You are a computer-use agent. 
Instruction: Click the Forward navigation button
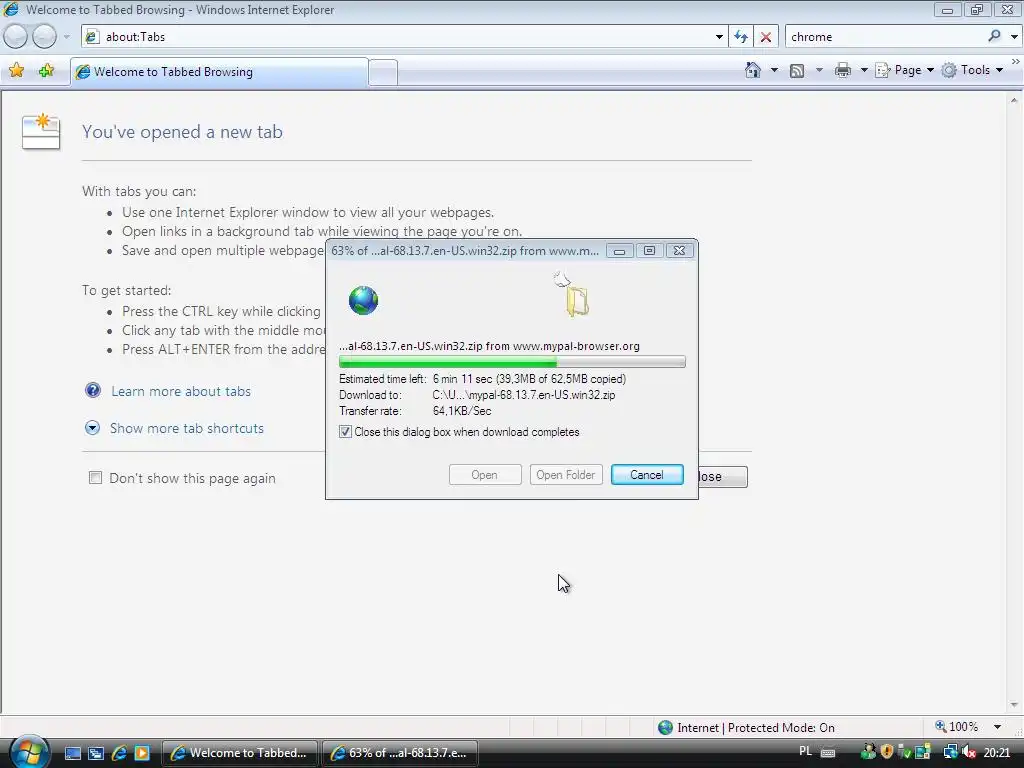44,37
